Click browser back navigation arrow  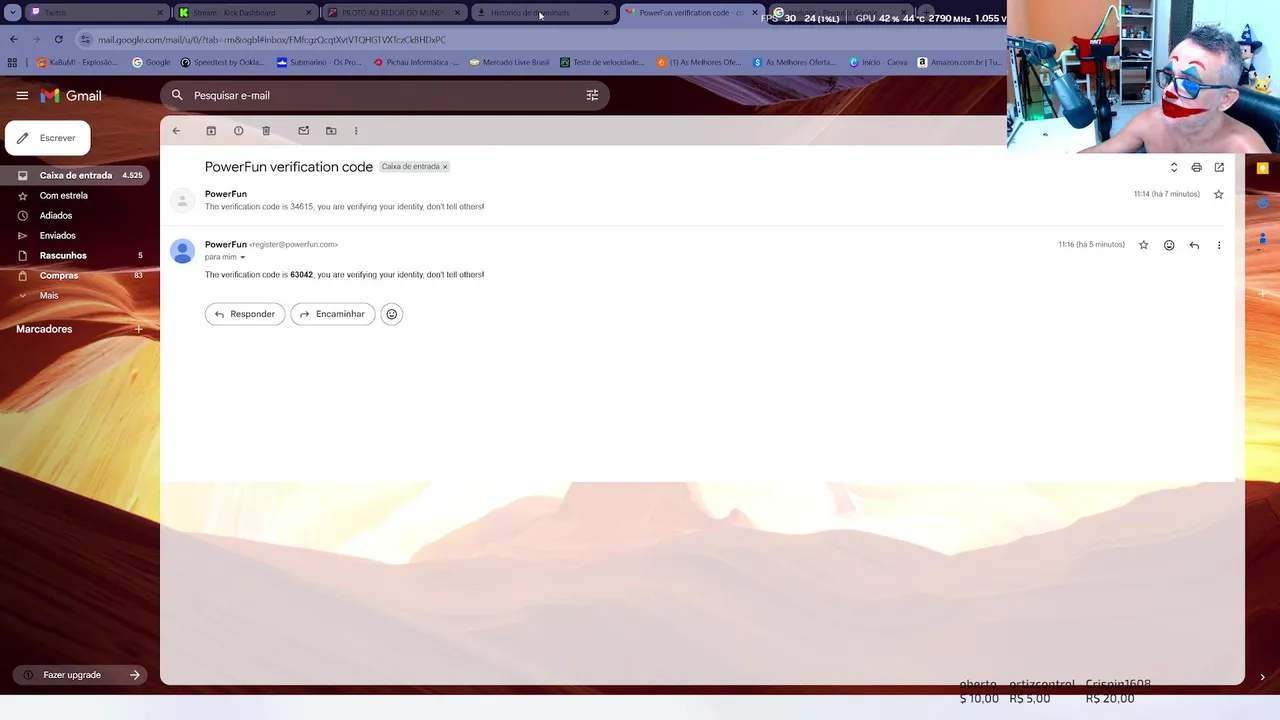click(13, 39)
